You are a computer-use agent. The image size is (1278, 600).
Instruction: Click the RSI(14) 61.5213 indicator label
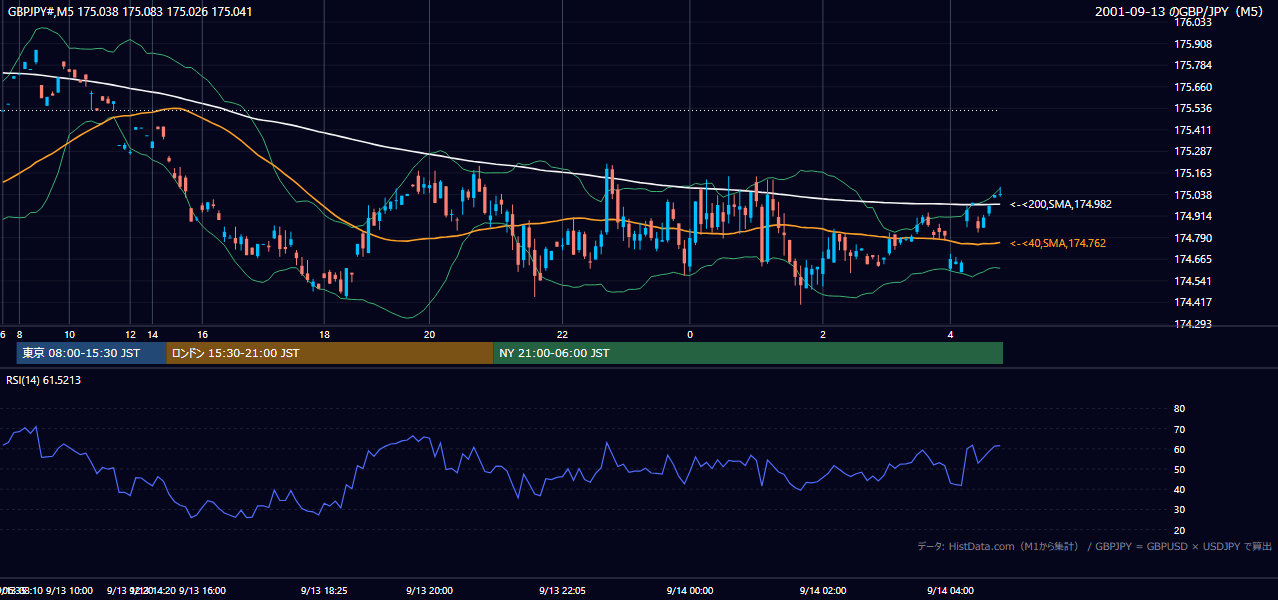44,380
